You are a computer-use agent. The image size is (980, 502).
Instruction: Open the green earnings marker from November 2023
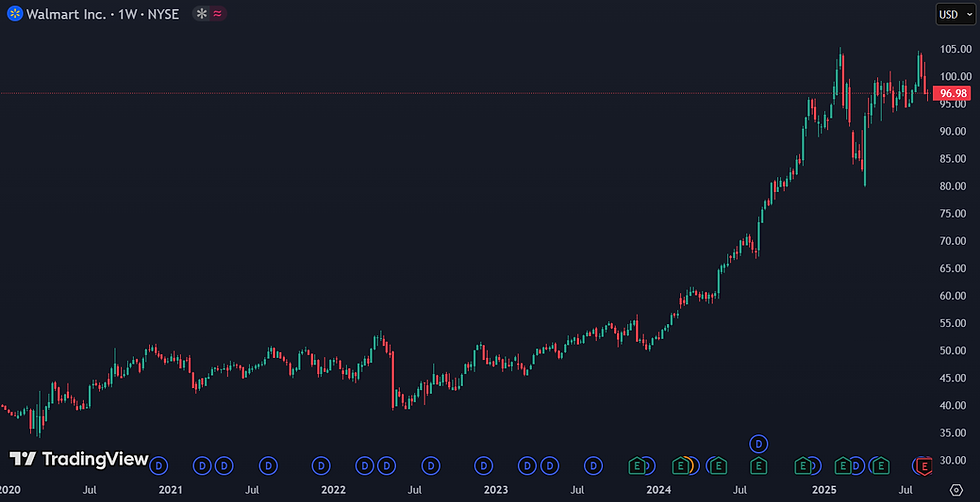pyautogui.click(x=637, y=466)
